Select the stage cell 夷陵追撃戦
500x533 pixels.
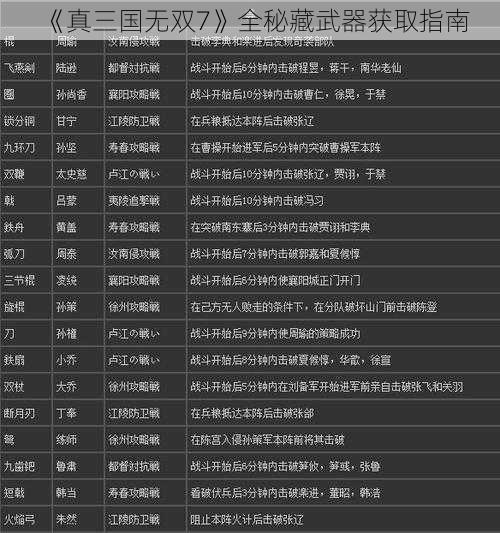pyautogui.click(x=134, y=201)
